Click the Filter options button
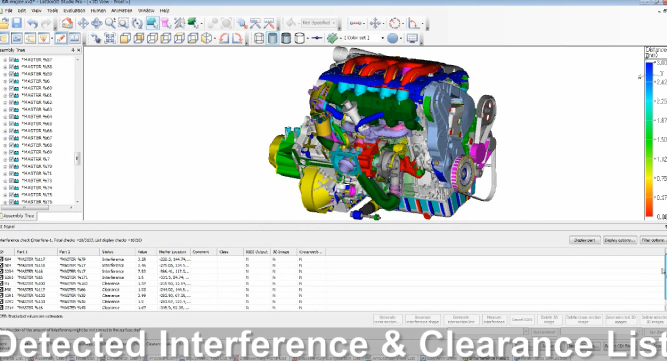Viewport: 667px width, 361px height. [654, 240]
